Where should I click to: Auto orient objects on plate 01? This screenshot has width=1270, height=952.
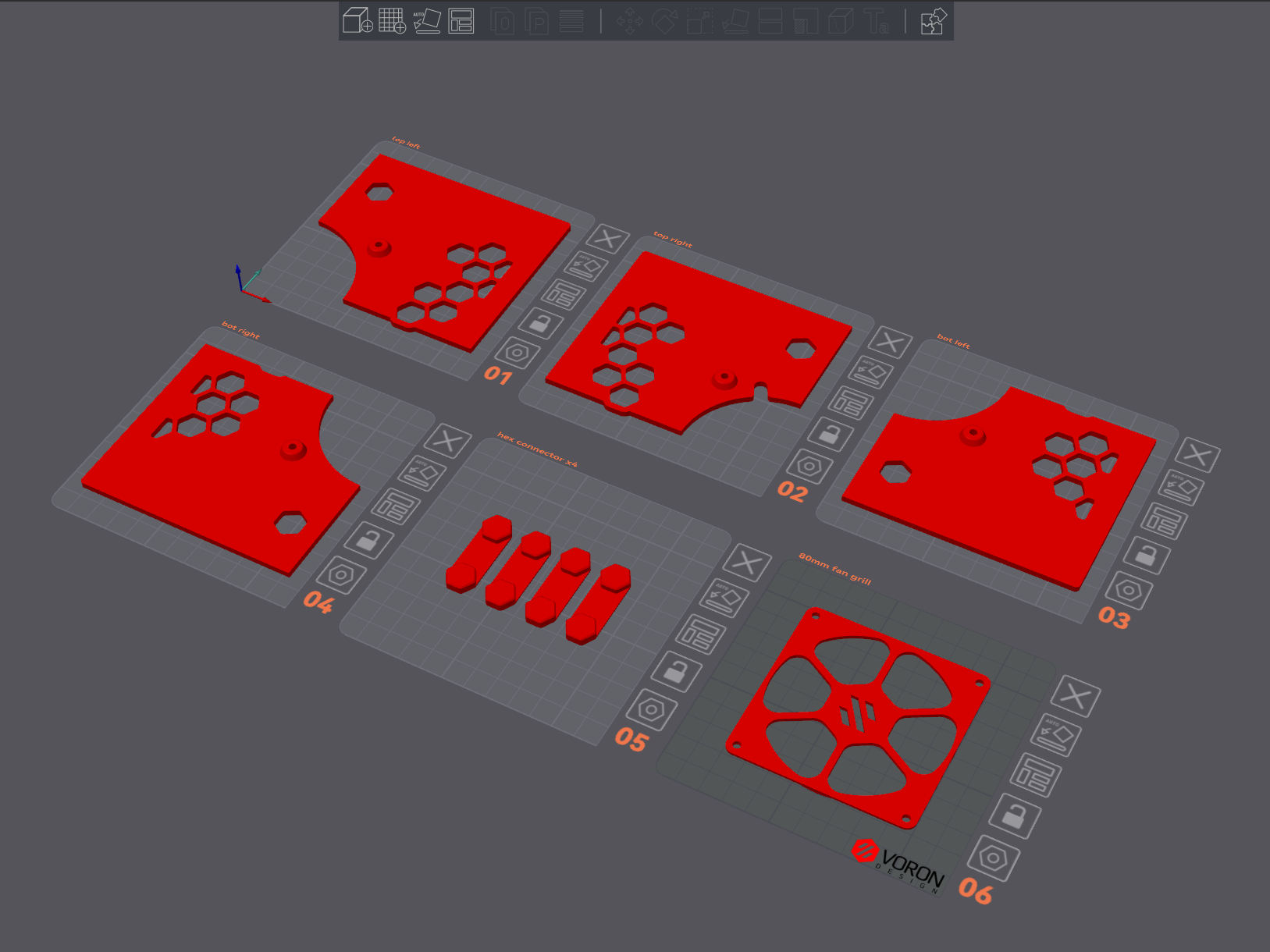tap(585, 266)
